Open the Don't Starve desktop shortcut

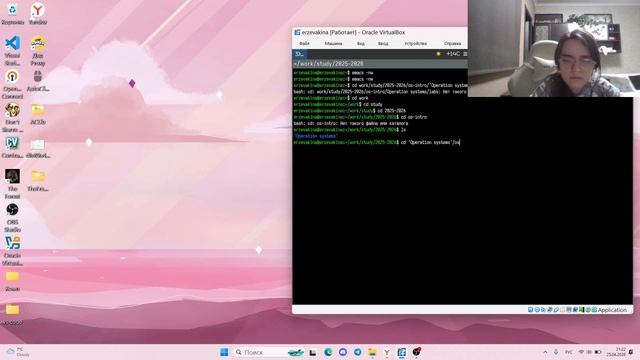(13, 118)
